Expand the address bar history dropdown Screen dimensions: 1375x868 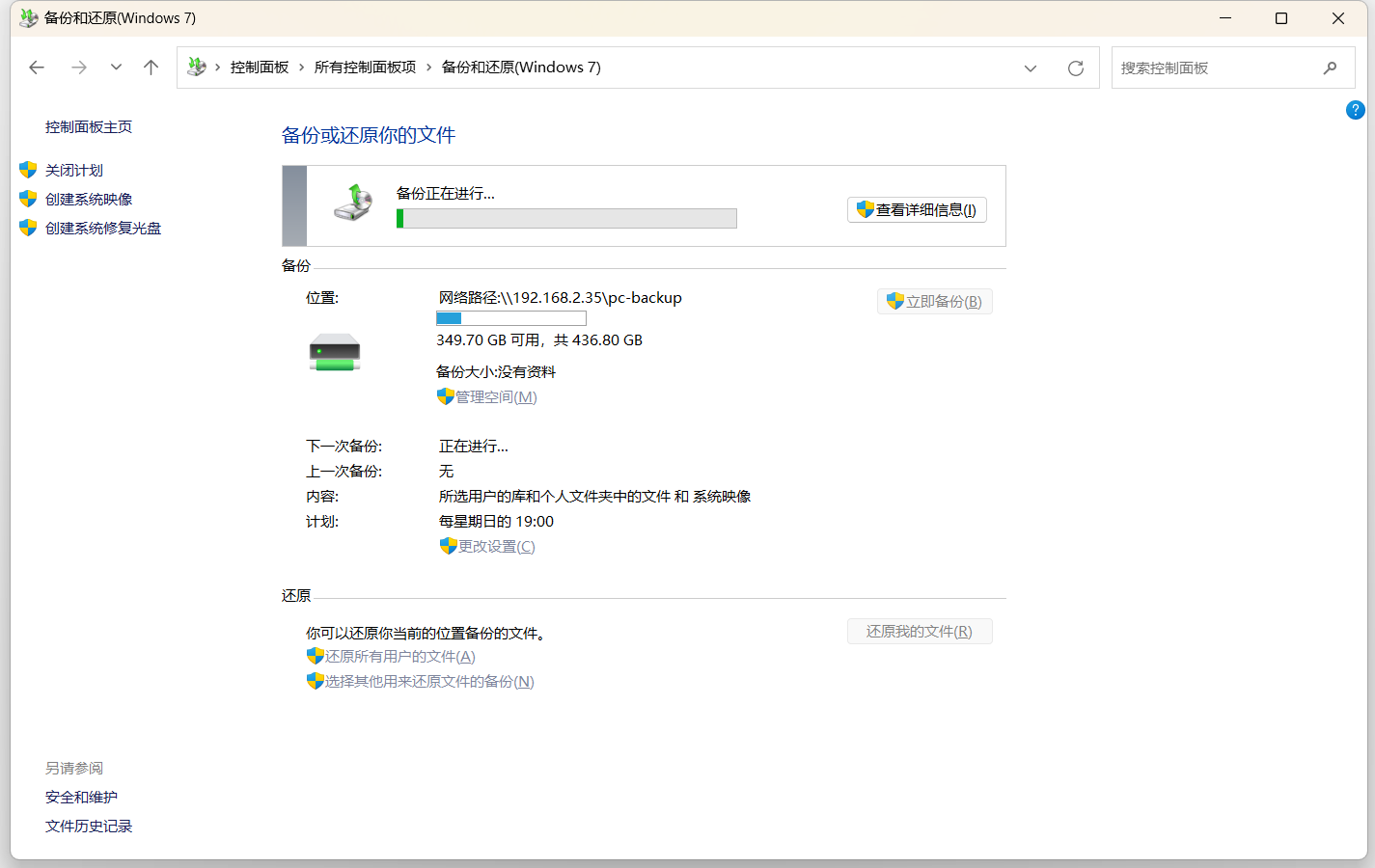pos(1030,68)
